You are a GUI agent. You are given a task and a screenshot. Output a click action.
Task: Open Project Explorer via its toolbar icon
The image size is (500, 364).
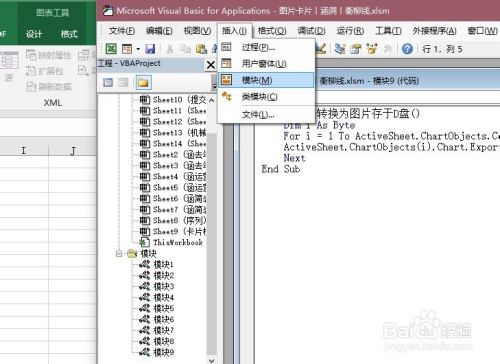[340, 49]
